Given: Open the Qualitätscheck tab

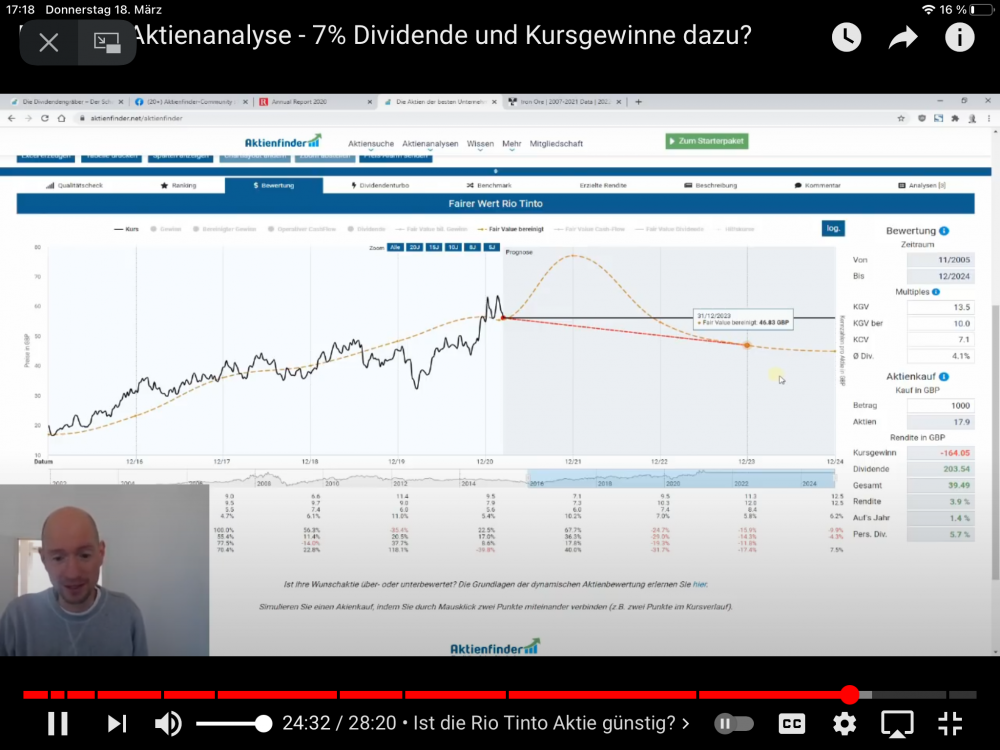Looking at the screenshot, I should tap(74, 186).
